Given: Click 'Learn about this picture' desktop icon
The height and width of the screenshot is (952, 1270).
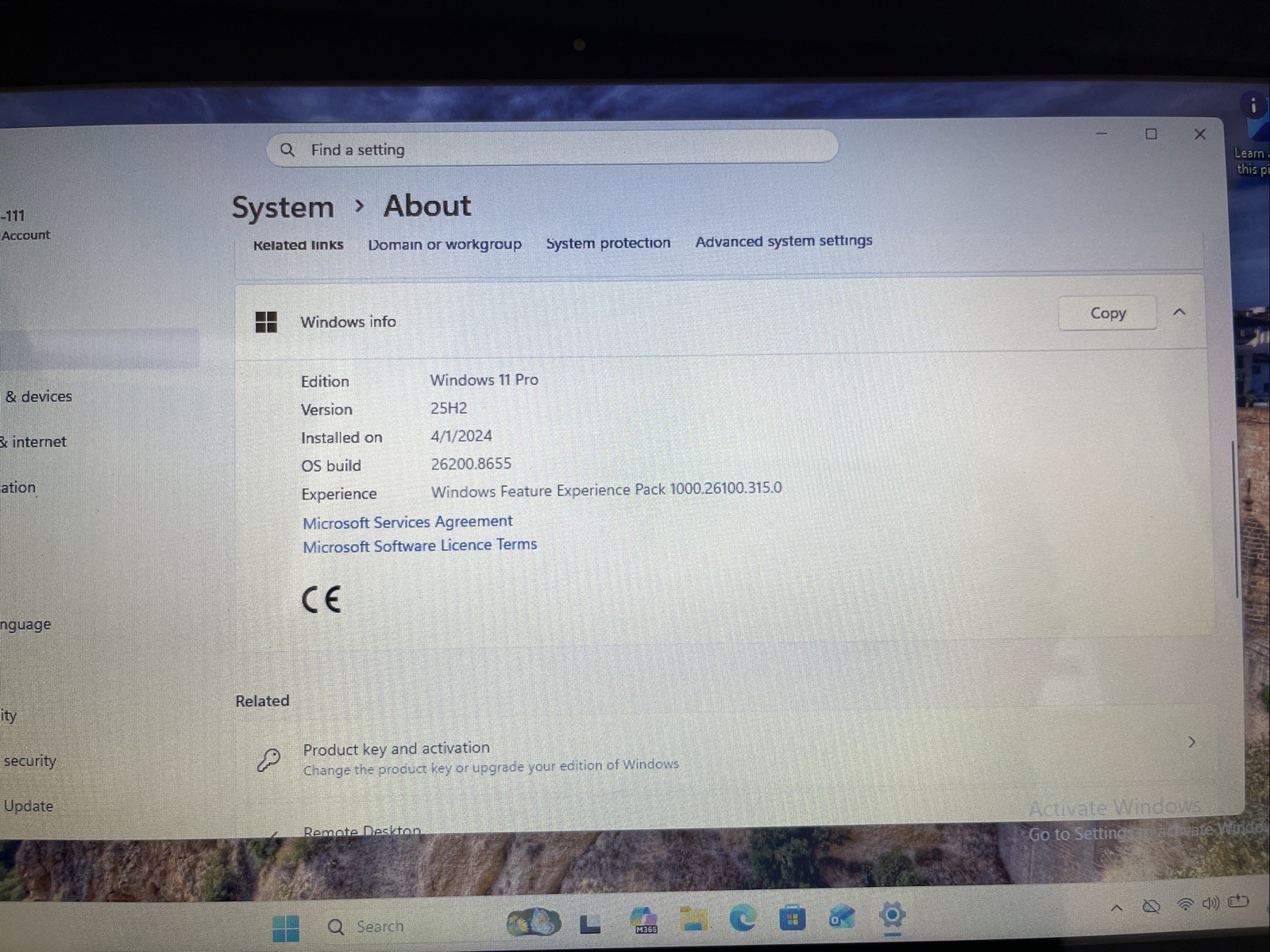Looking at the screenshot, I should coord(1253,135).
